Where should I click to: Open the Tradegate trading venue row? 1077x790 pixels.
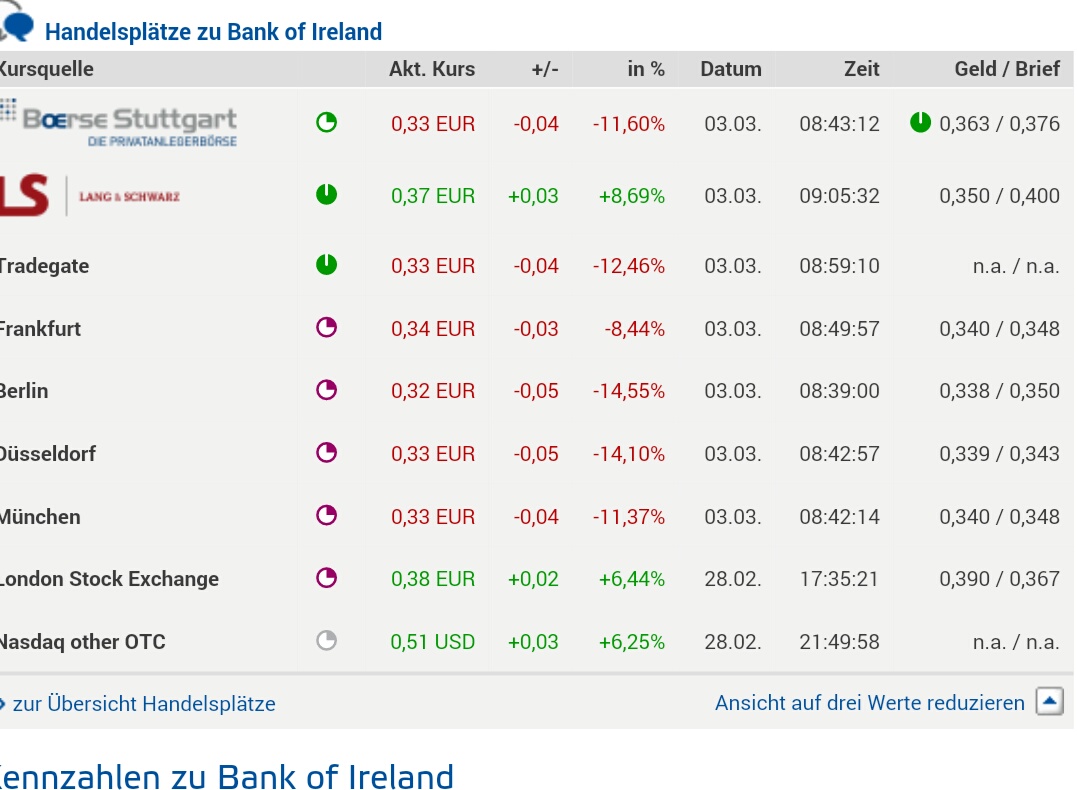click(45, 266)
